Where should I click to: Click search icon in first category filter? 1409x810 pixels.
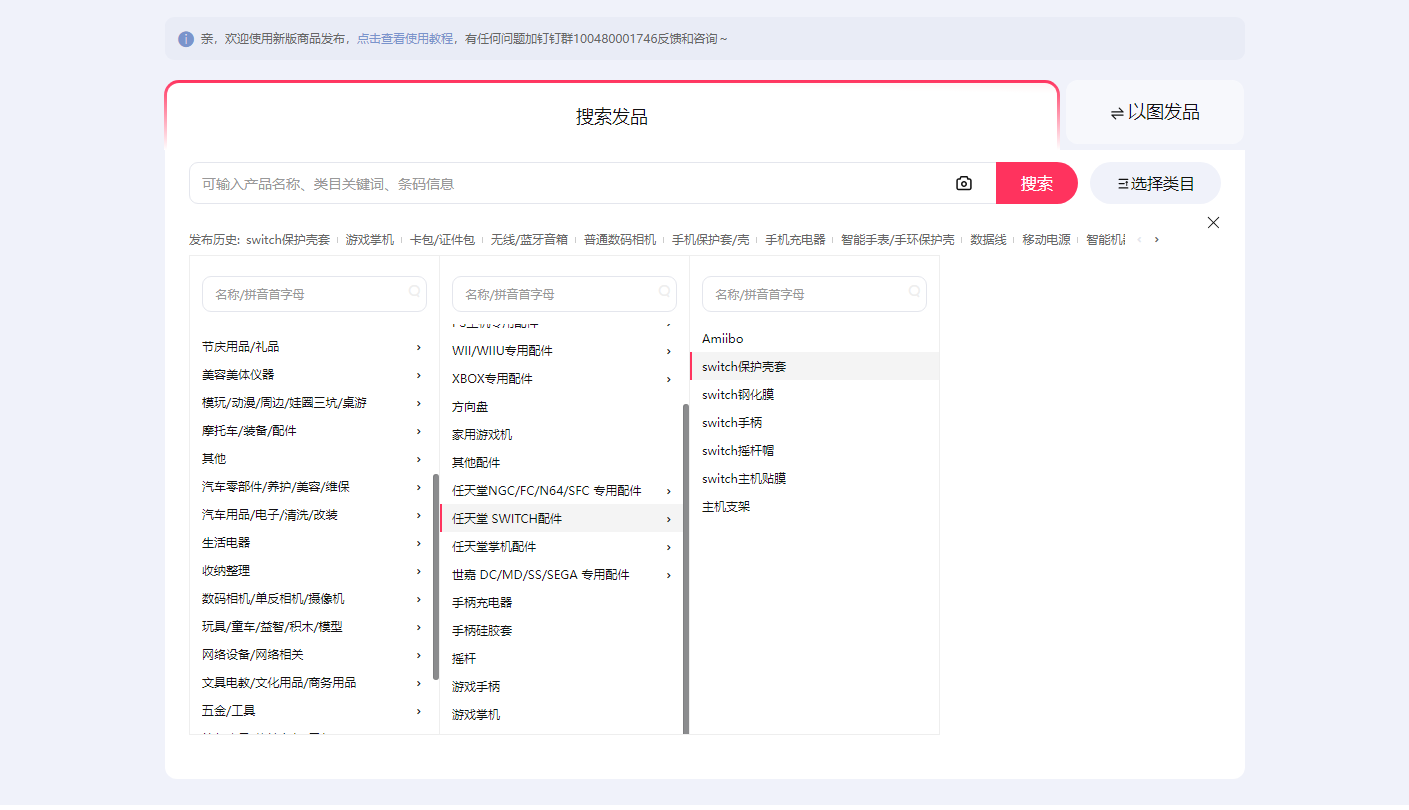(414, 292)
